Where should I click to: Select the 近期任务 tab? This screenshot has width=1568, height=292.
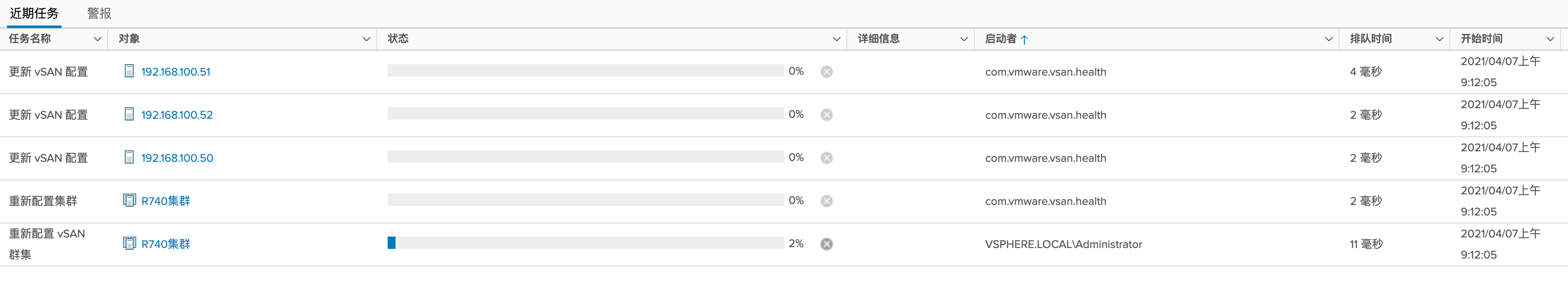point(34,13)
